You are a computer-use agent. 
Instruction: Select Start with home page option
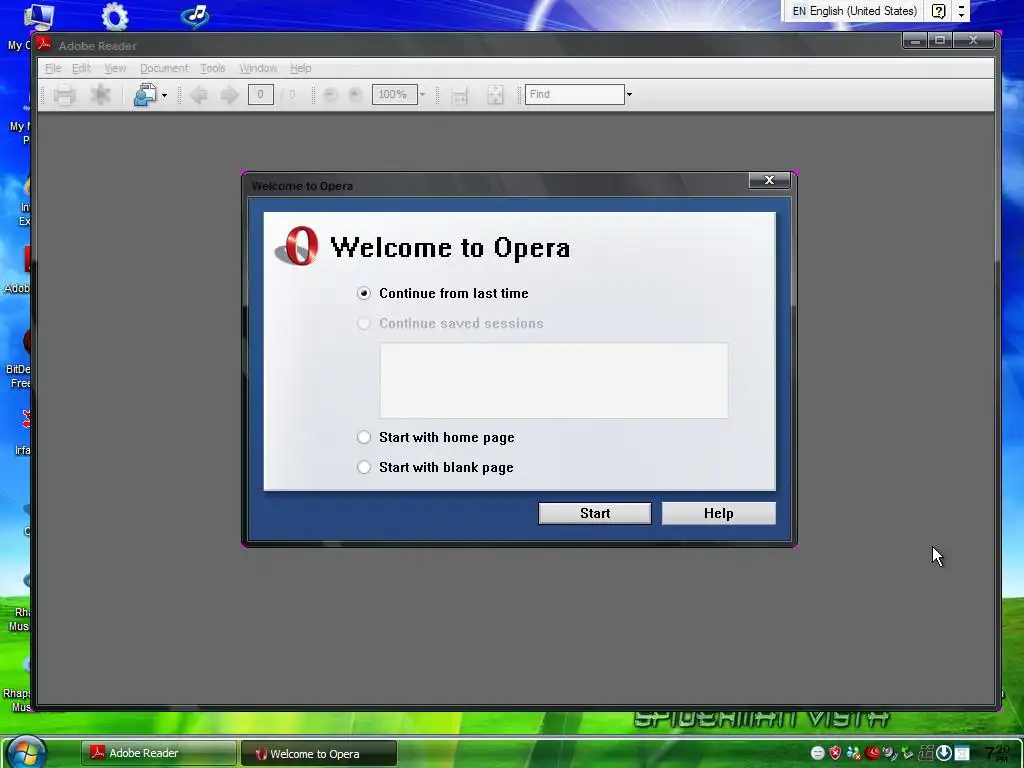(x=436, y=438)
